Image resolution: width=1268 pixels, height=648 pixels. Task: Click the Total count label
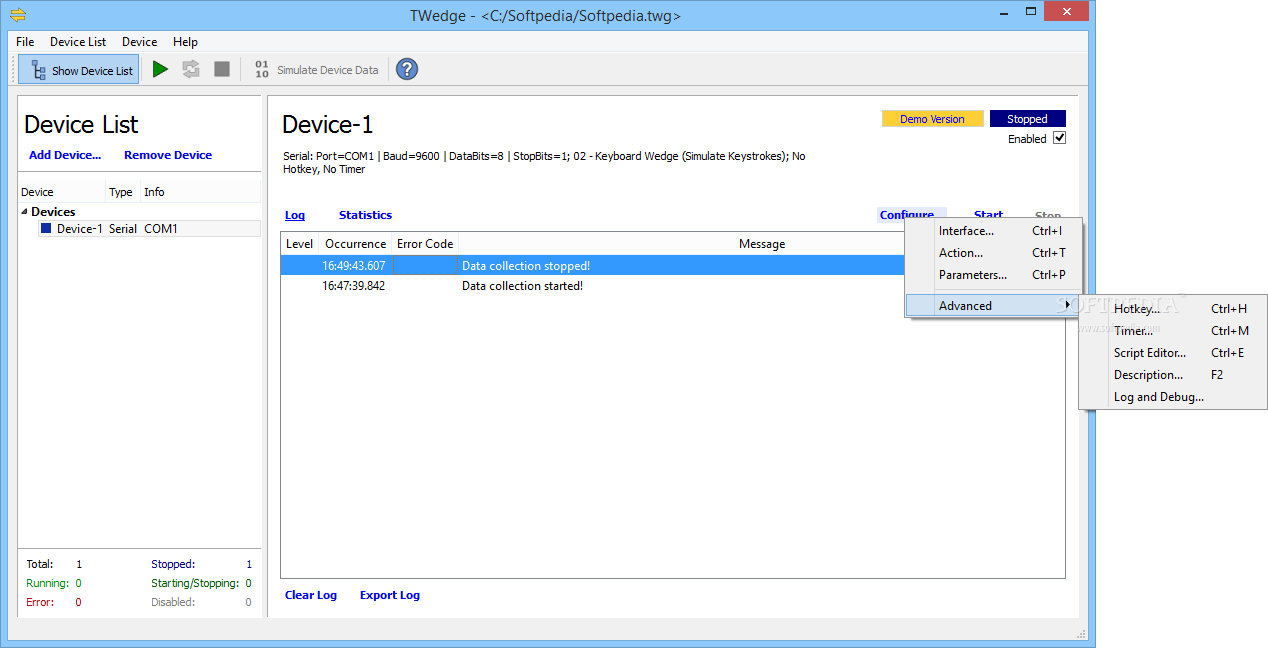[x=40, y=564]
